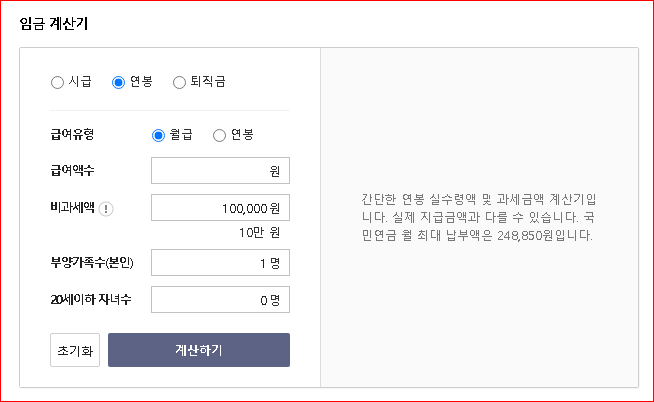Click the 국민연금 description text on the right
The height and width of the screenshot is (402, 654).
(478, 217)
